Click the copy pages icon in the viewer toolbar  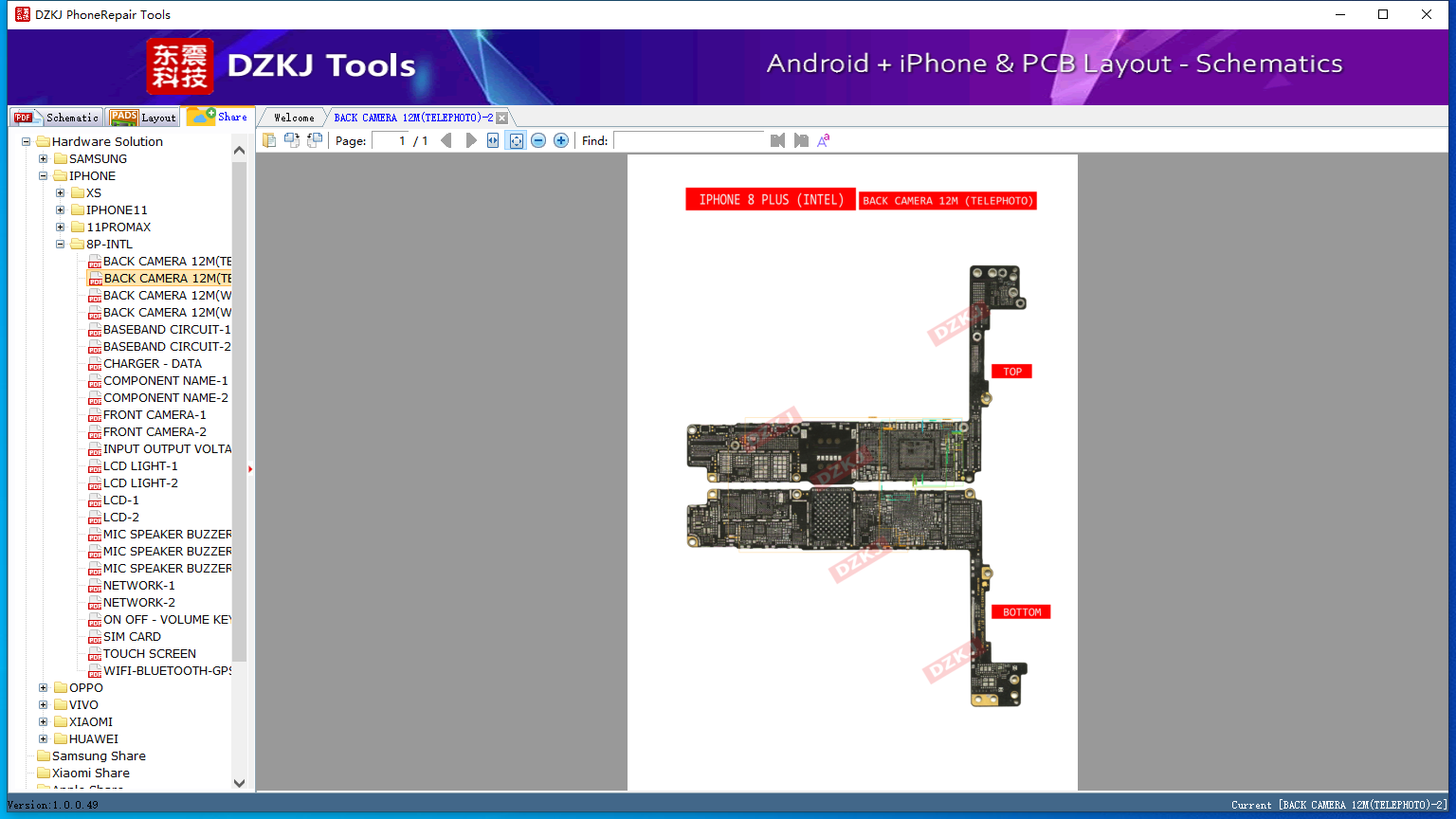(x=269, y=140)
